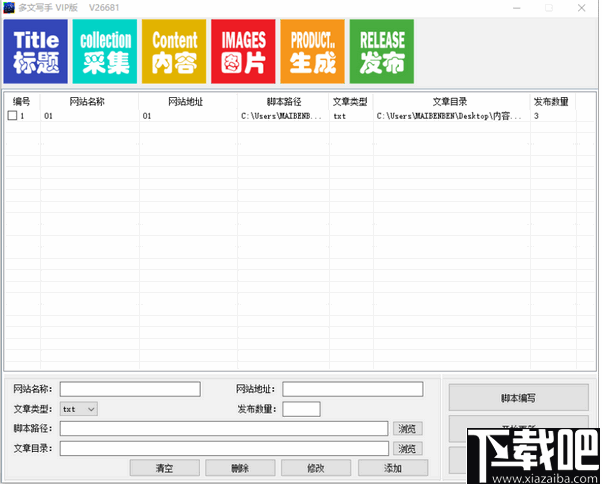Image resolution: width=602 pixels, height=484 pixels.
Task: Select script path cell C:\Users\MAIBENB...
Action: (281, 116)
